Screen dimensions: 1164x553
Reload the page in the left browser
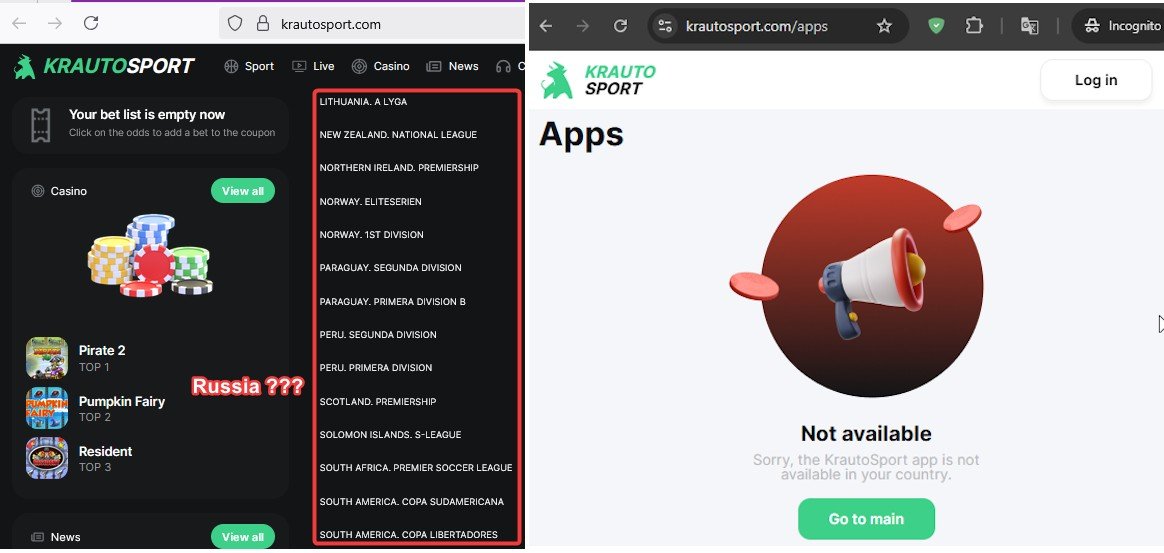coord(91,23)
